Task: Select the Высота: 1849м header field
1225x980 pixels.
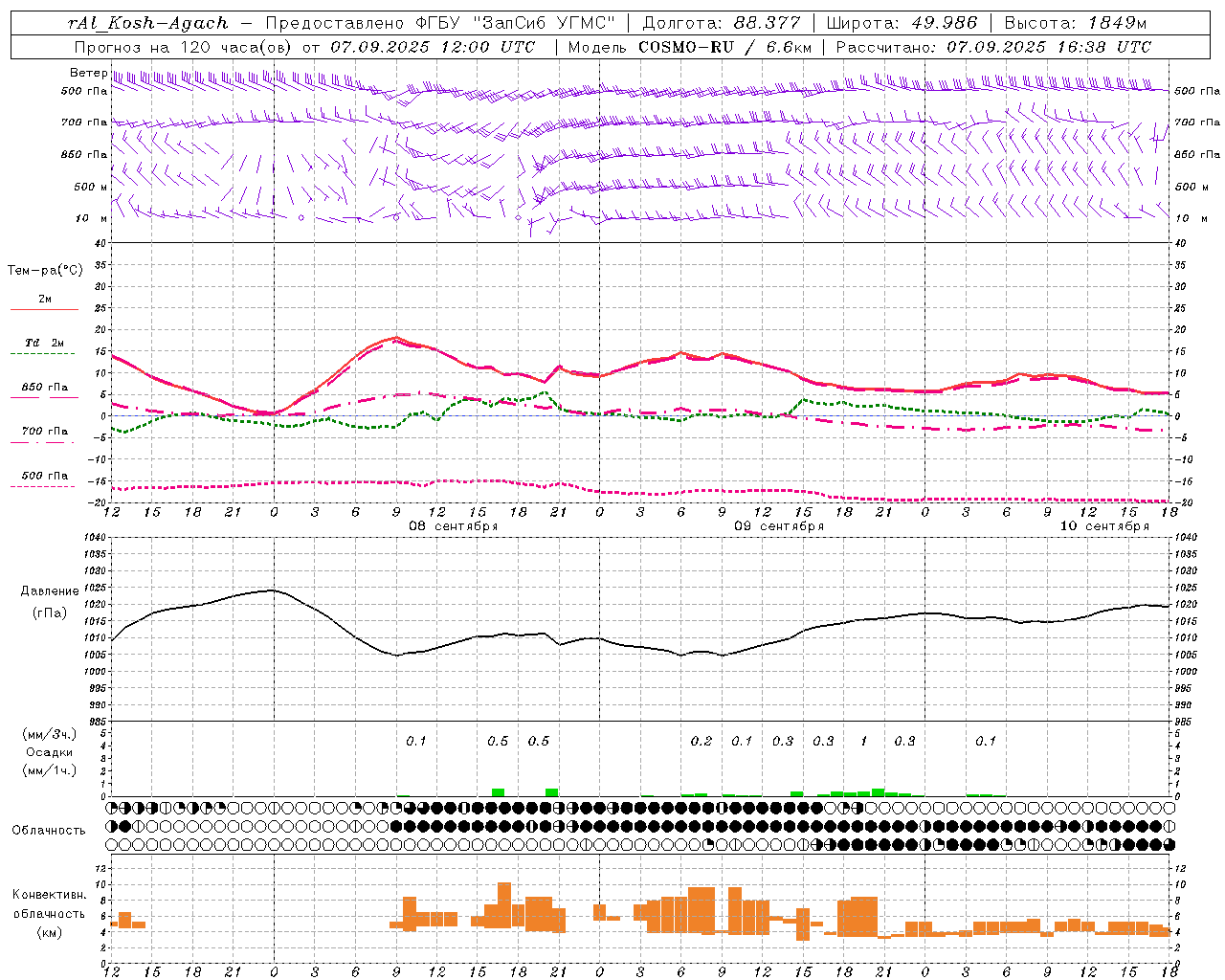Action: (x=1075, y=23)
